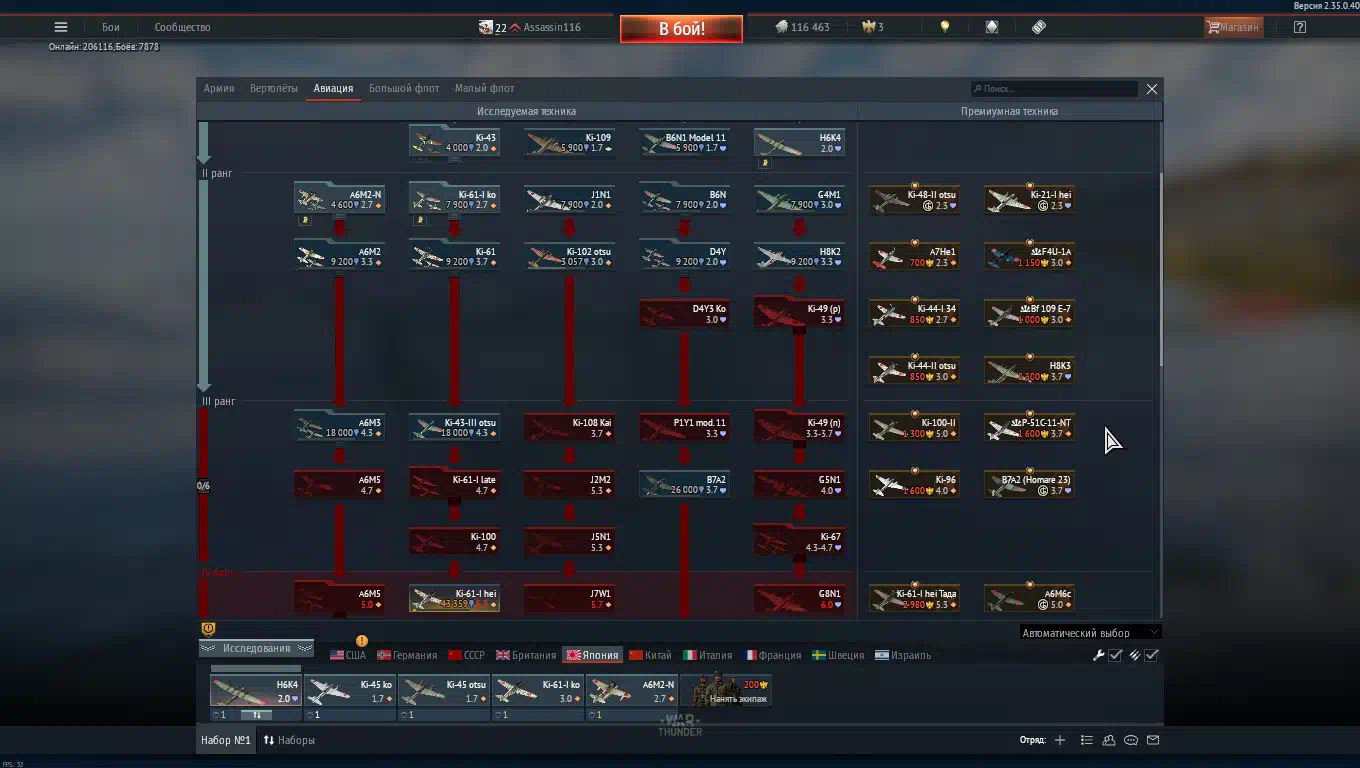The height and width of the screenshot is (768, 1360).
Task: Switch to the Вертолёты tab
Action: click(274, 88)
